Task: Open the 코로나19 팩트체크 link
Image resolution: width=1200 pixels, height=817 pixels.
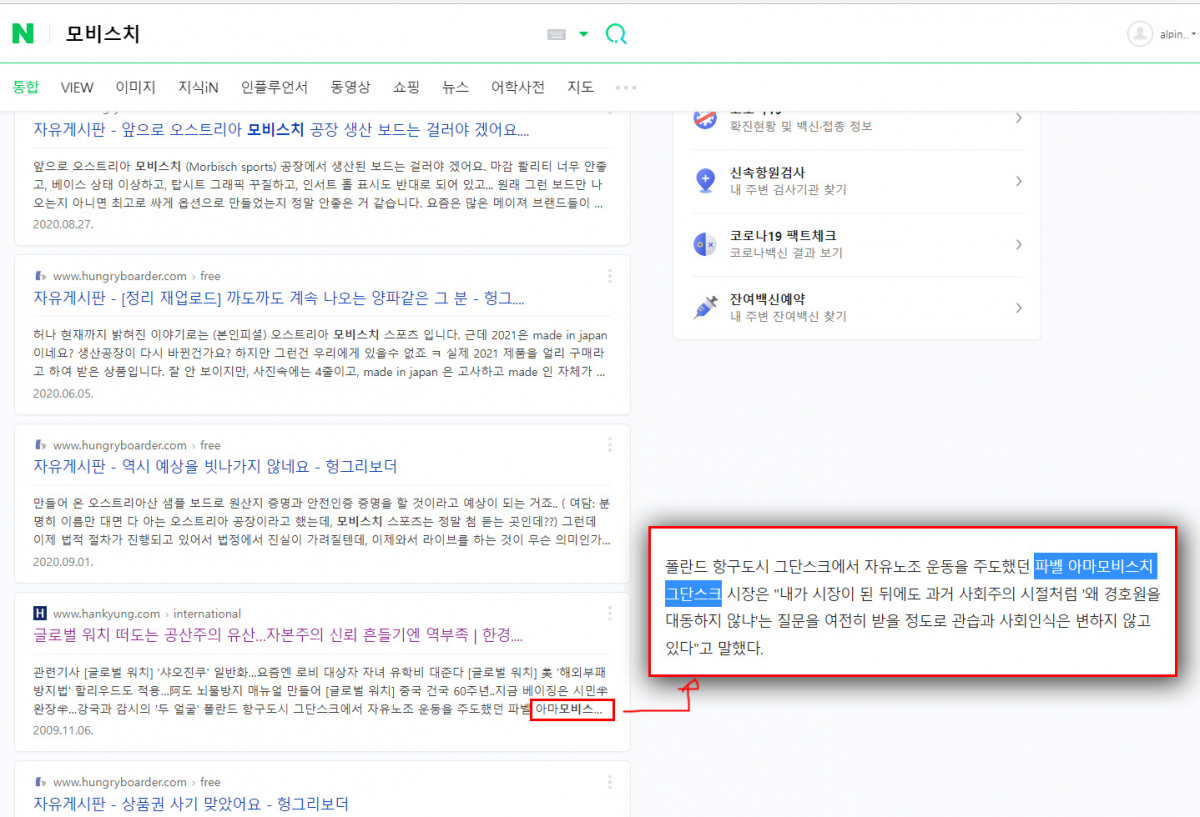Action: point(783,236)
